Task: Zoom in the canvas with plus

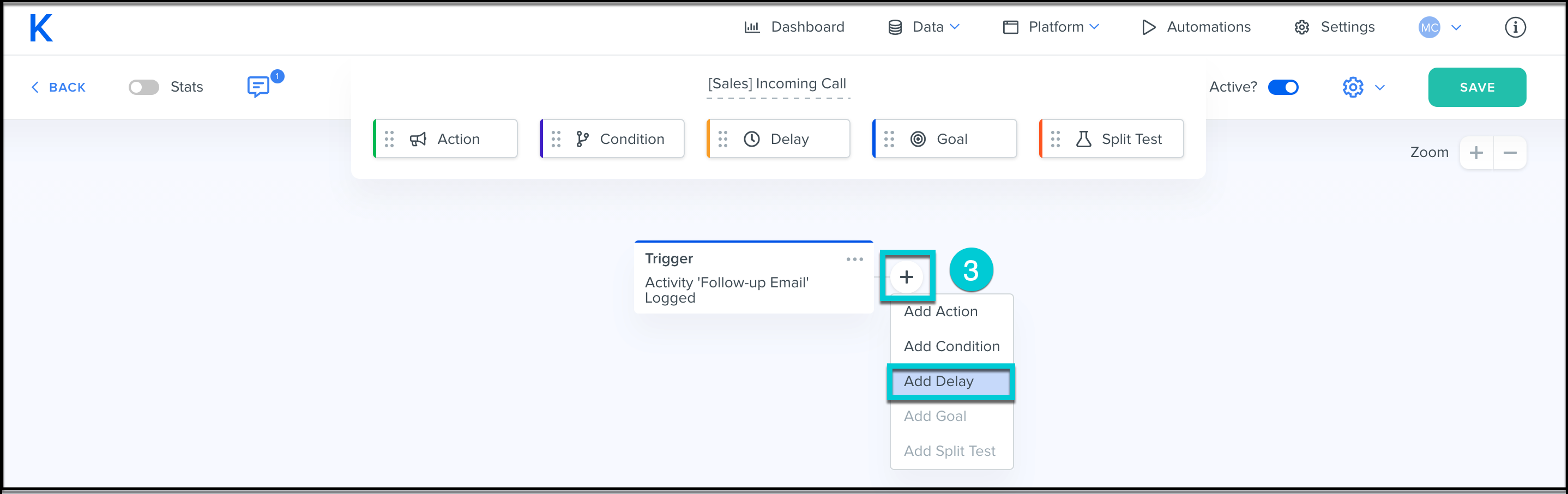Action: pos(1475,153)
